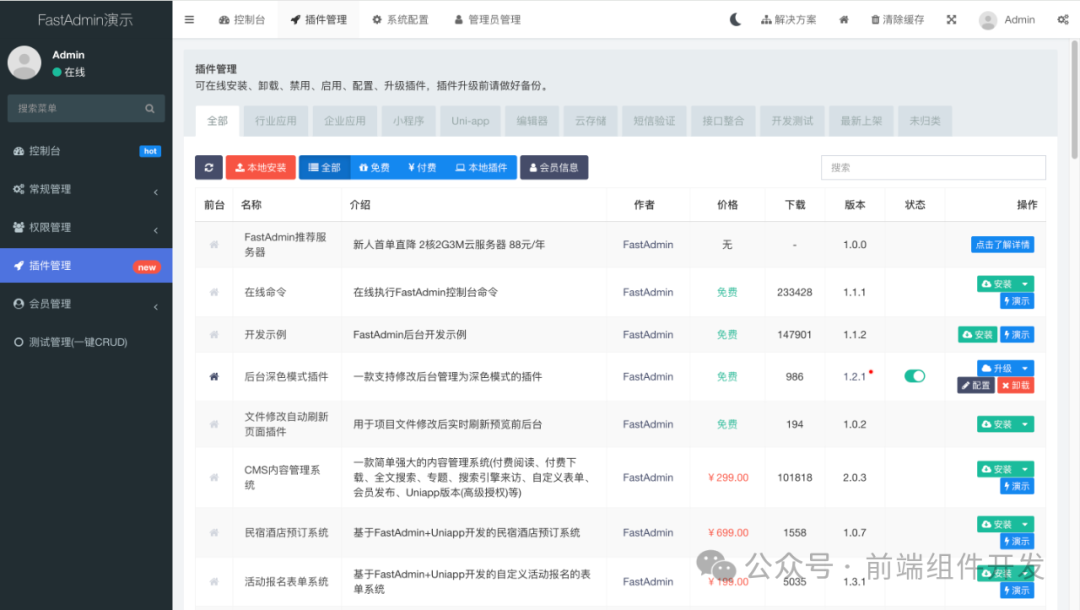This screenshot has width=1080, height=610.
Task: Click the sidebar search magnifier icon
Action: pyautogui.click(x=149, y=109)
